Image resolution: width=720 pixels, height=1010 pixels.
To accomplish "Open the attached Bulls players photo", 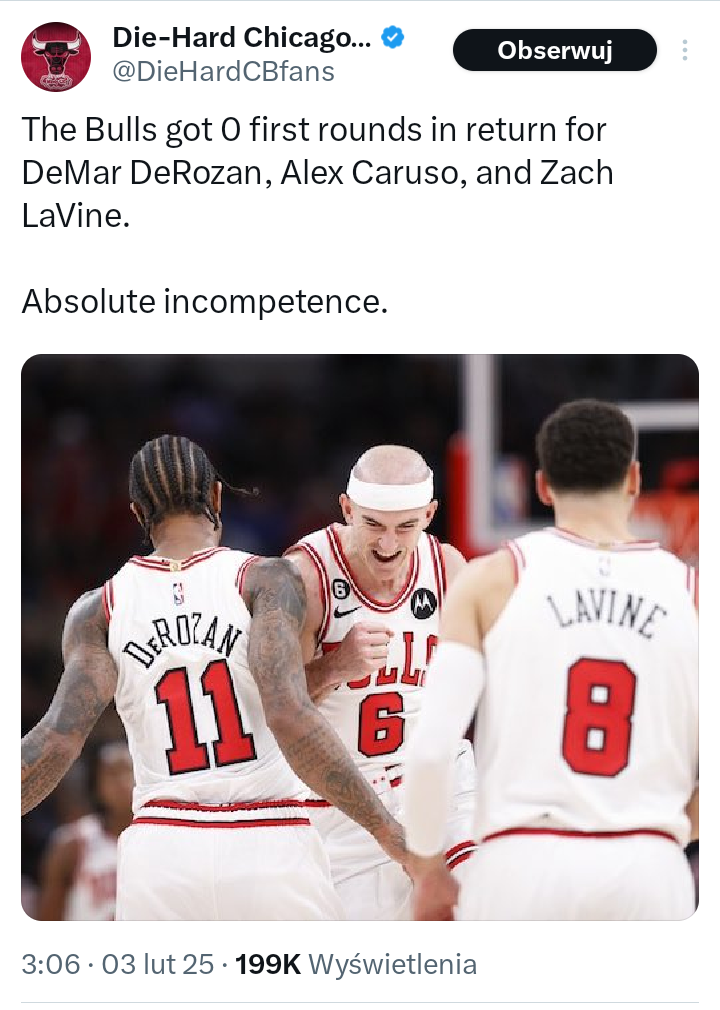I will [360, 637].
